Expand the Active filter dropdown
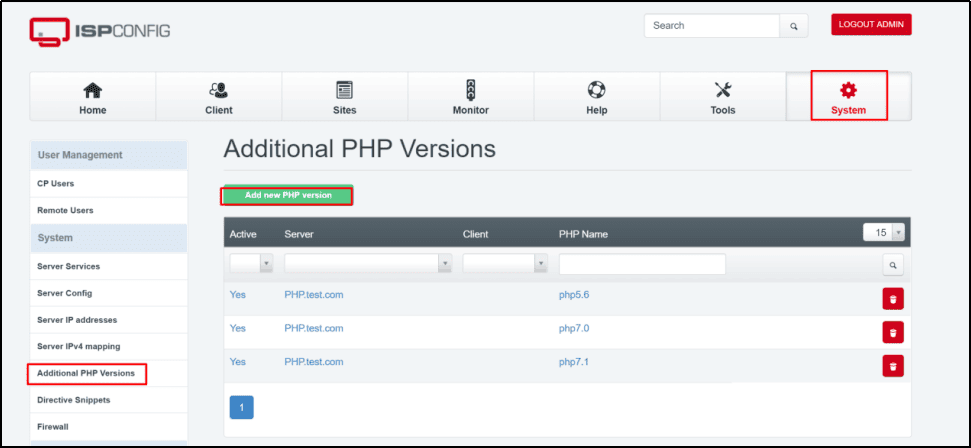This screenshot has height=448, width=971. click(x=251, y=263)
